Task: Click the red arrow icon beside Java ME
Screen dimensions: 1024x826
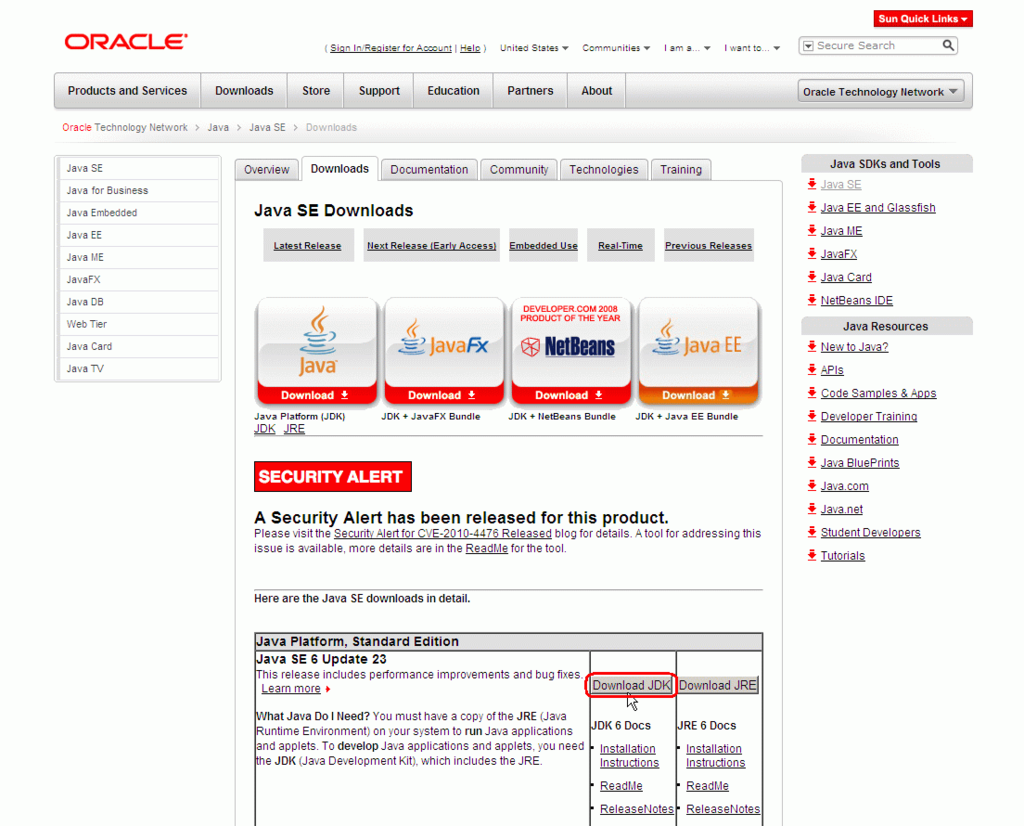Action: point(812,230)
